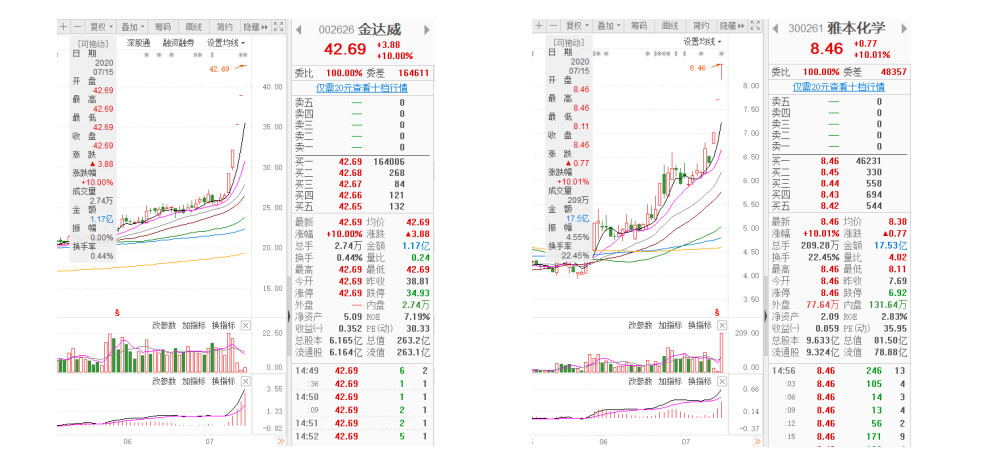Click the 融资融券 label on 金达威 chart
The width and height of the screenshot is (984, 466).
point(177,43)
